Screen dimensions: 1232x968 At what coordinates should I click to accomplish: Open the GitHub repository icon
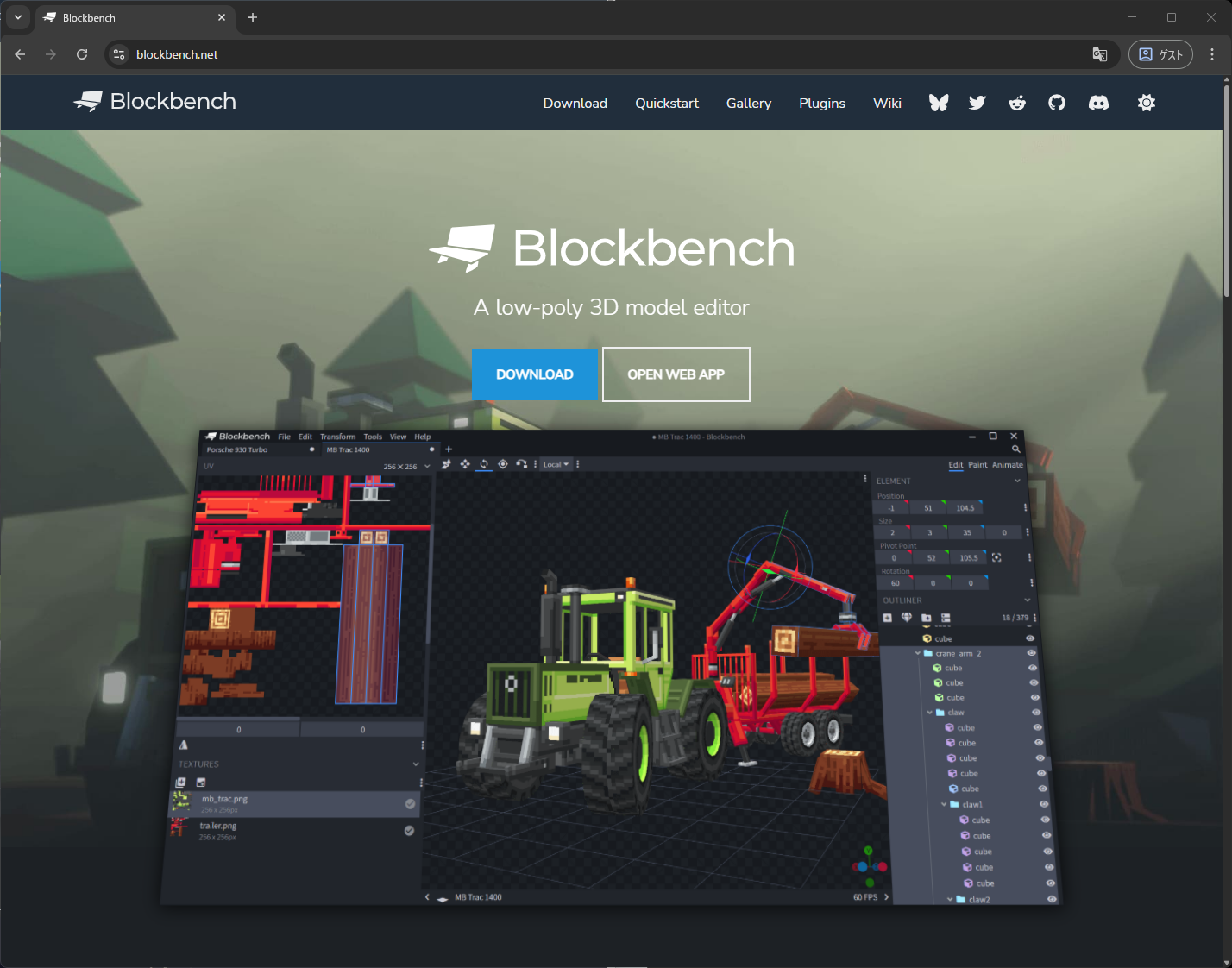pos(1057,103)
